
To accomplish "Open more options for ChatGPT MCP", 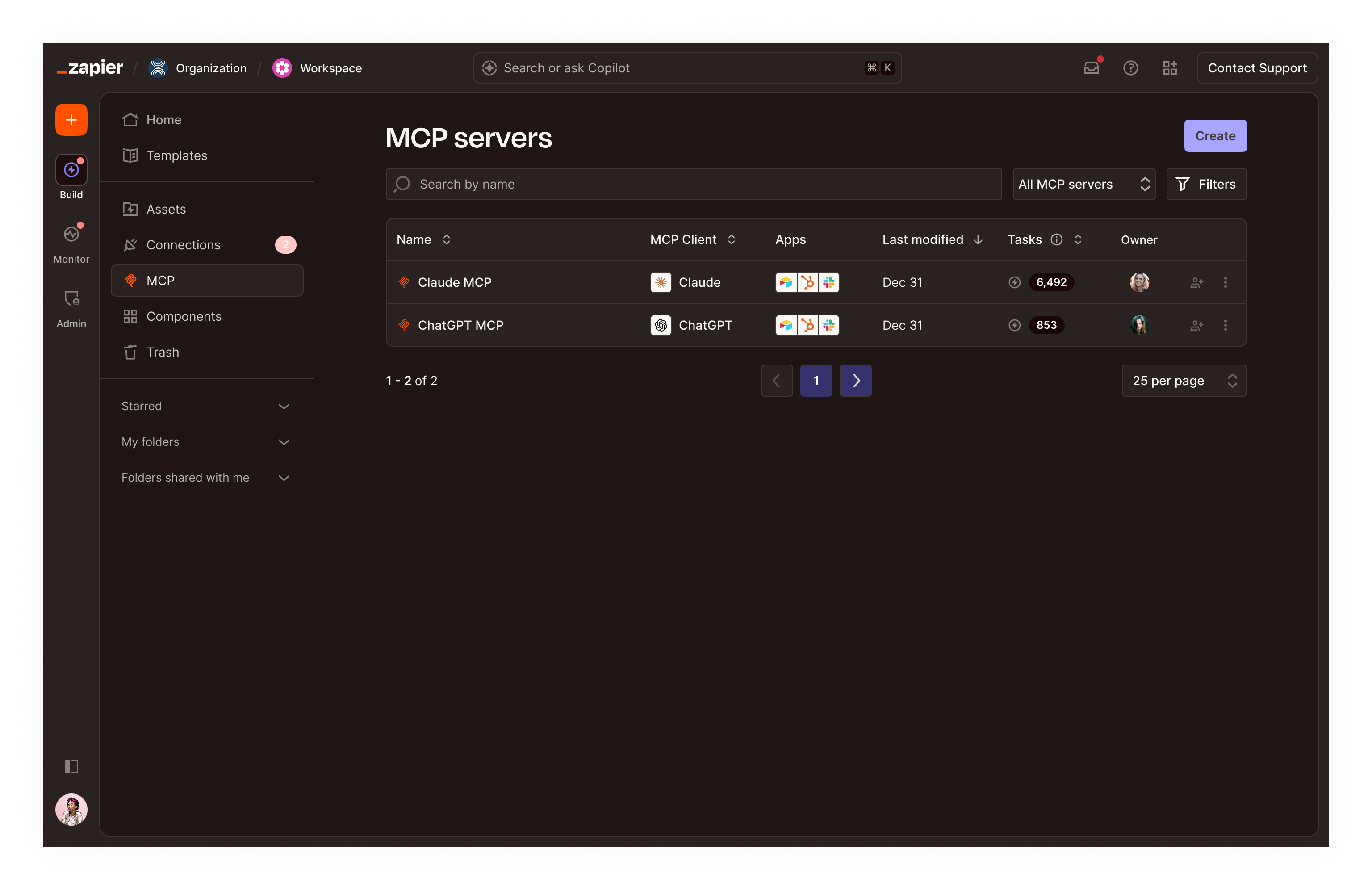I will pyautogui.click(x=1225, y=325).
